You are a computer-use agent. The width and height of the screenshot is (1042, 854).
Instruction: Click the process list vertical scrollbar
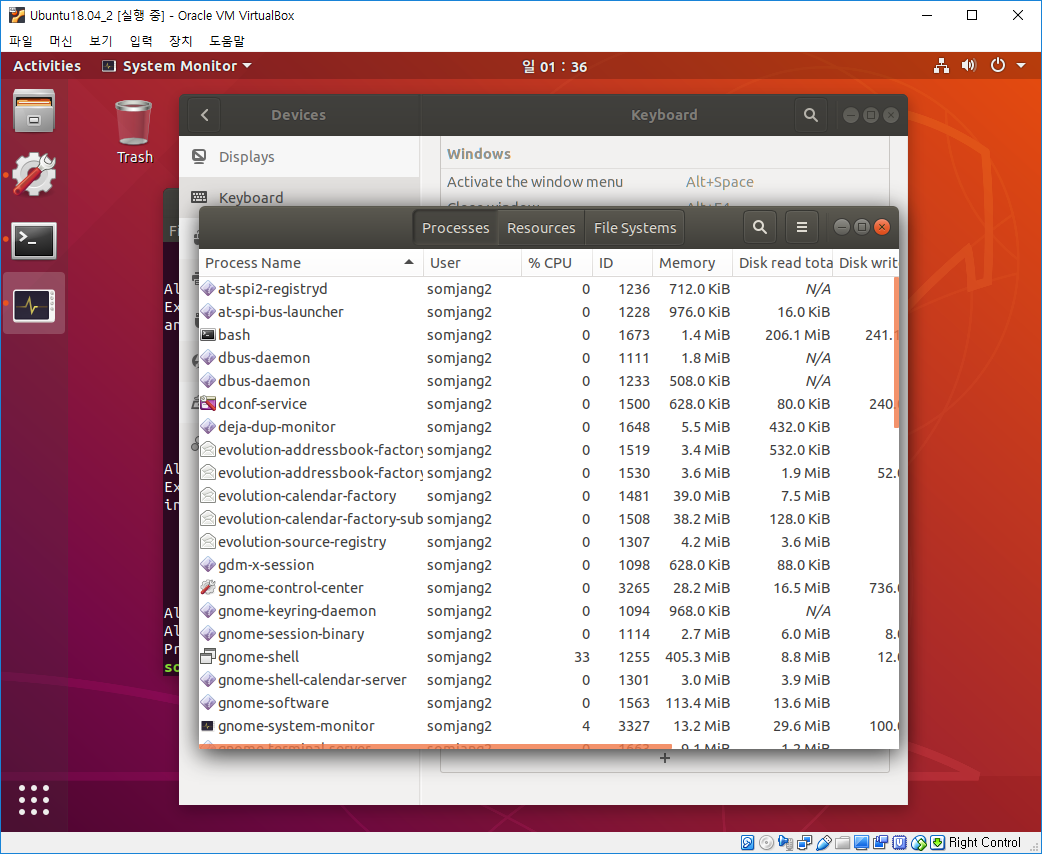click(x=896, y=352)
